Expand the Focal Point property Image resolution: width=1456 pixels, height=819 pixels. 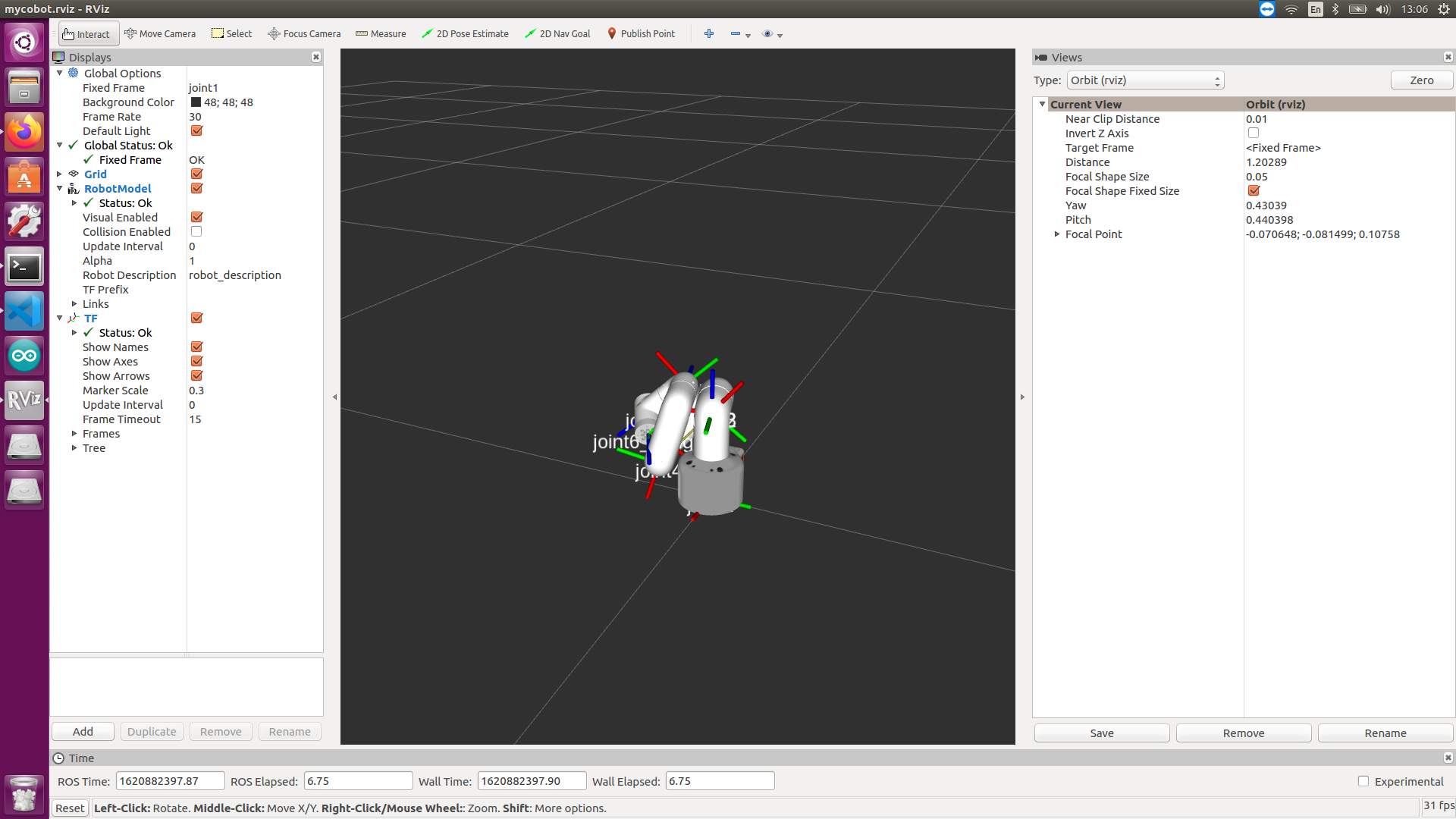click(1057, 234)
